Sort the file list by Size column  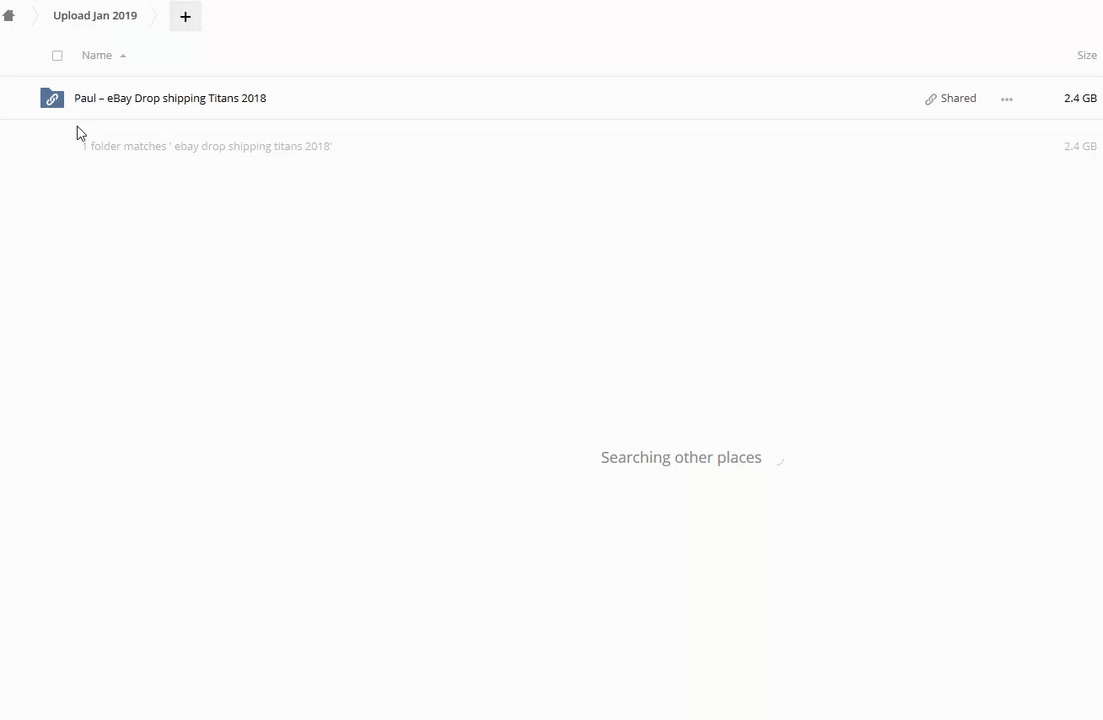coord(1086,56)
